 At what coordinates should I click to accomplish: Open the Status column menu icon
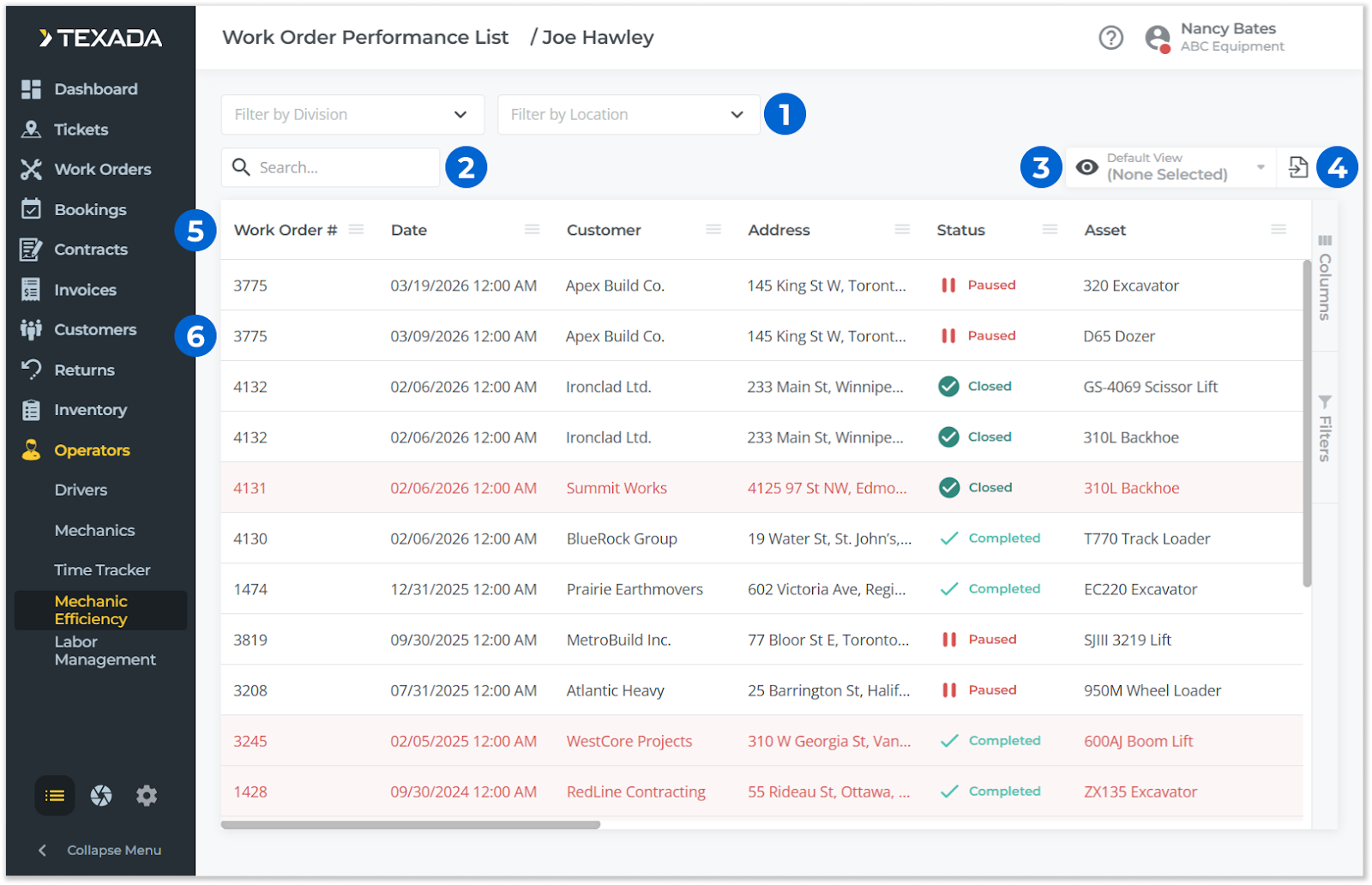[x=1050, y=230]
